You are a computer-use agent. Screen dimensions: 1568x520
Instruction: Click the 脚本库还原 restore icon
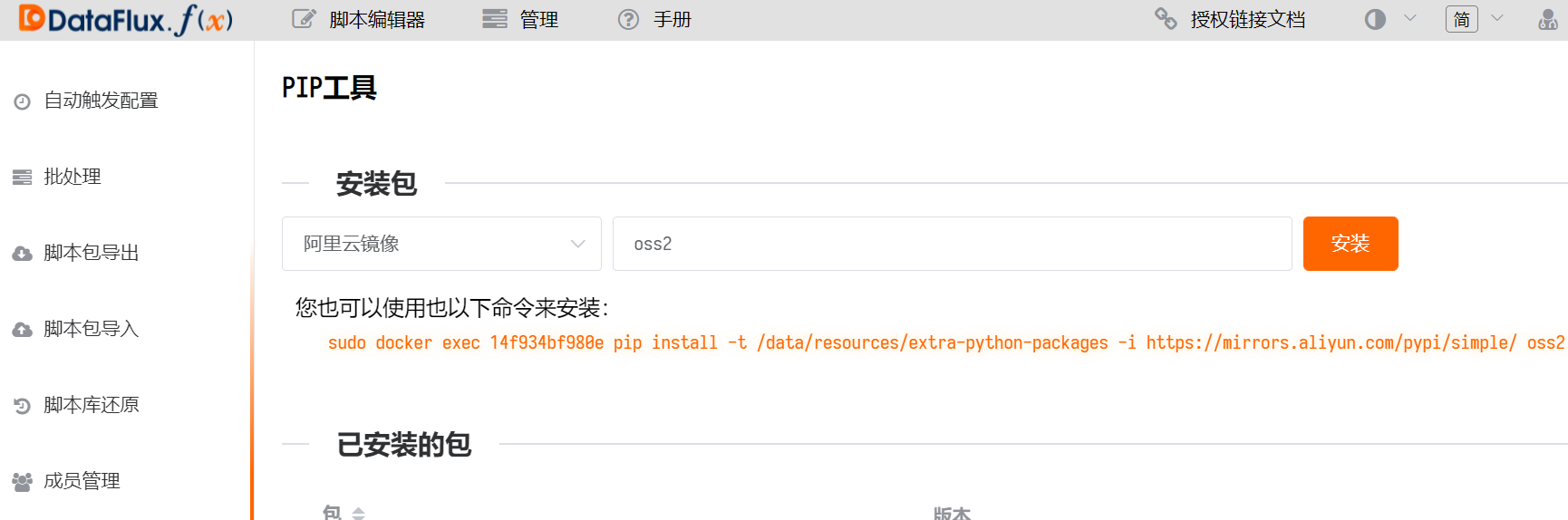(23, 406)
